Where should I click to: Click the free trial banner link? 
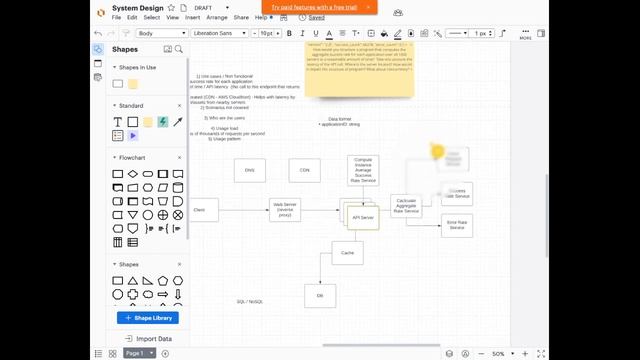[314, 7]
